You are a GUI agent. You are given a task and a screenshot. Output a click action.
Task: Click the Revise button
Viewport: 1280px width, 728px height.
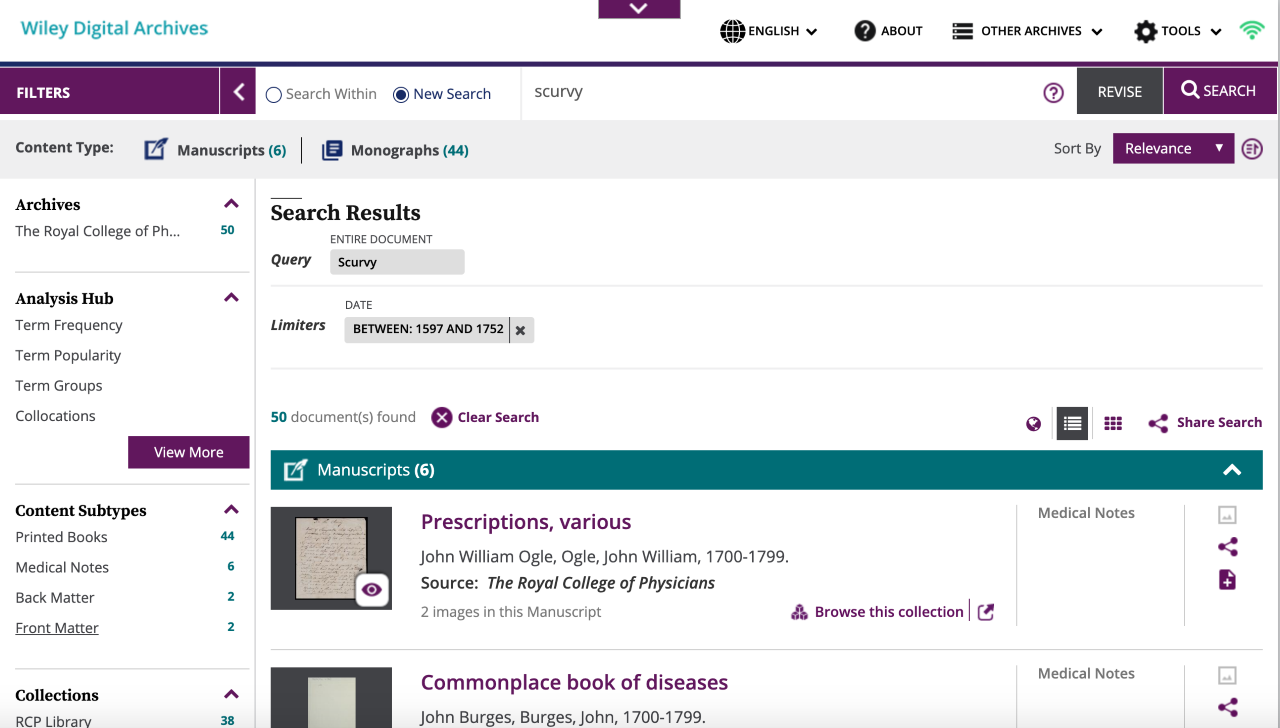click(1120, 91)
